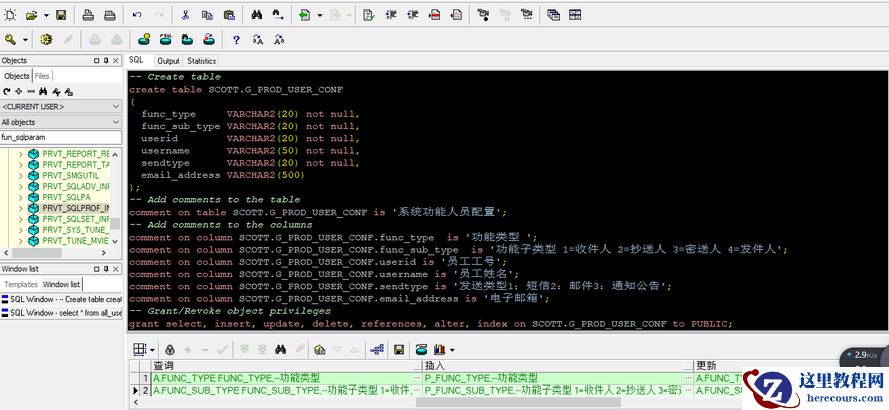Viewport: 889px width, 410px height.
Task: Click the chart bar graph icon
Action: pos(439,350)
